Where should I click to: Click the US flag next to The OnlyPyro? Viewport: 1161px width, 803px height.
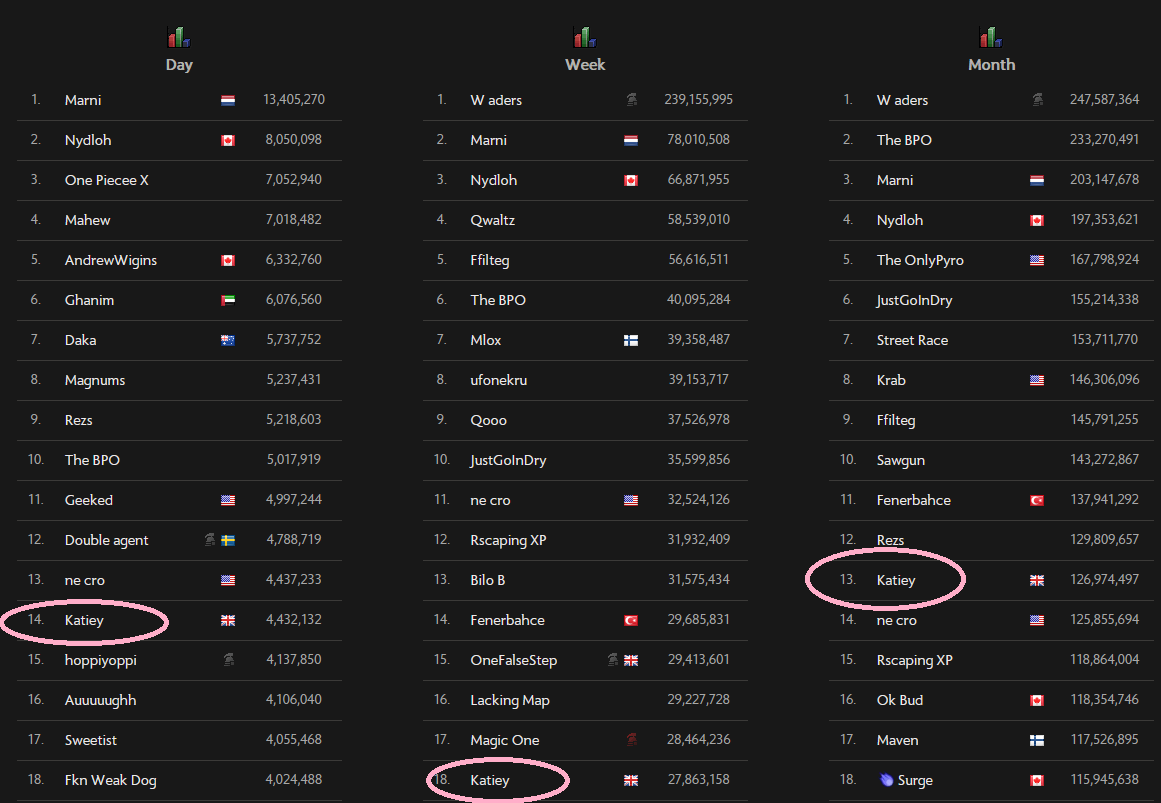point(1037,261)
